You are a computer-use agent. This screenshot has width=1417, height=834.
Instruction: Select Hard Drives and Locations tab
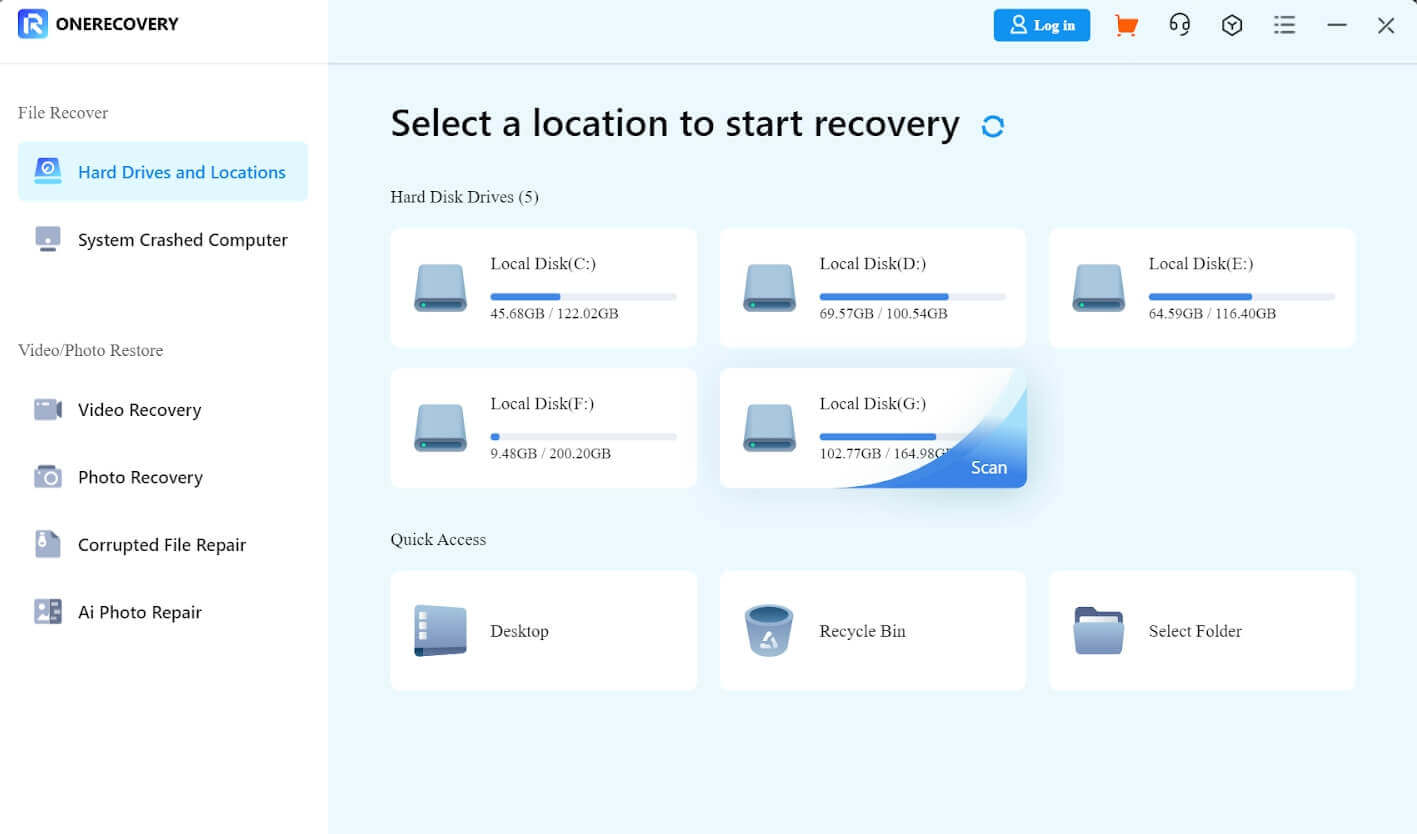pyautogui.click(x=163, y=172)
